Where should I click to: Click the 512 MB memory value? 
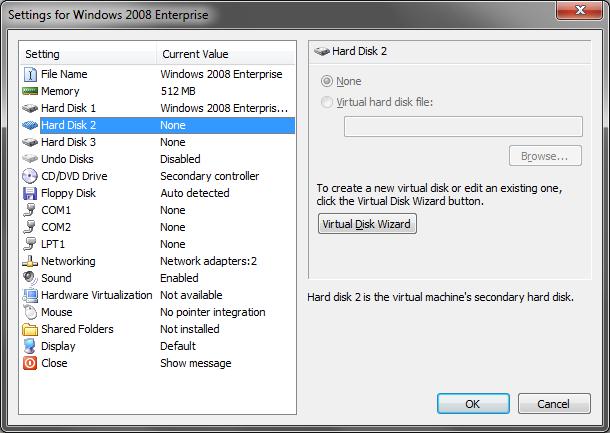click(178, 91)
